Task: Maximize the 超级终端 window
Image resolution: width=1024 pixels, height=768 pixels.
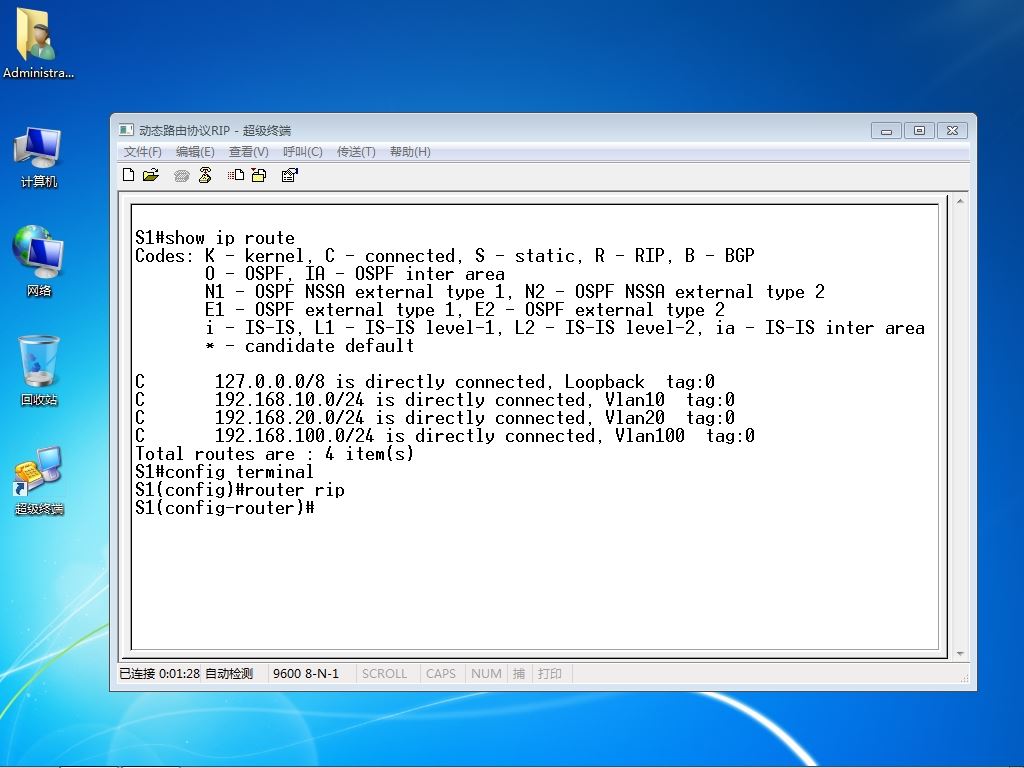Action: [x=919, y=131]
